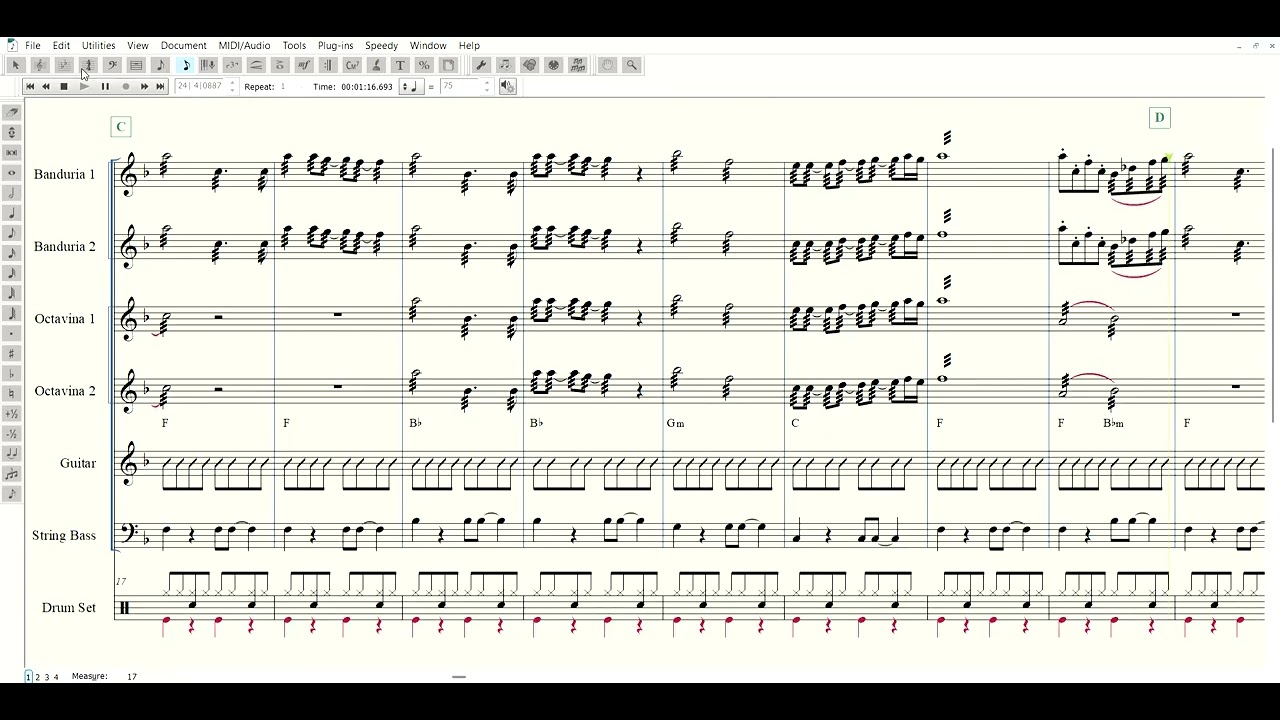Open the File menu
The height and width of the screenshot is (720, 1280).
pyautogui.click(x=33, y=45)
